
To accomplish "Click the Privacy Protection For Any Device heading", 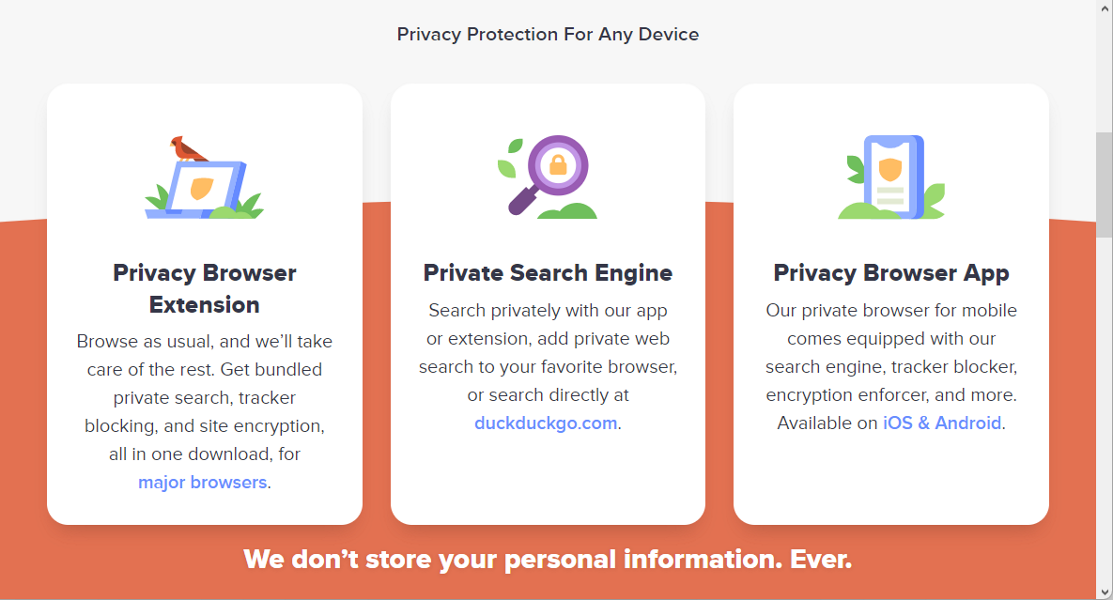I will pos(548,34).
